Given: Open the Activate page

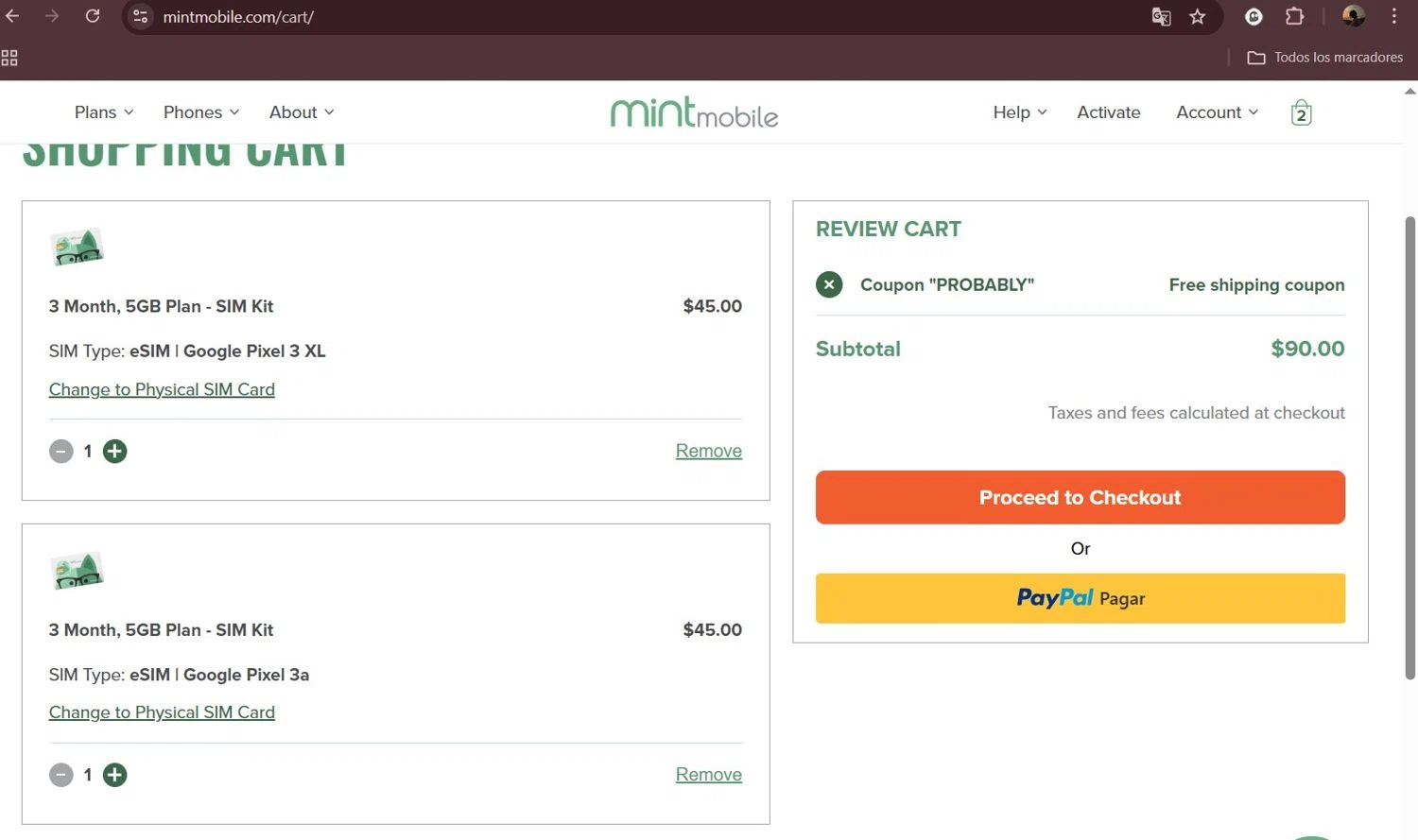Looking at the screenshot, I should coord(1109,112).
